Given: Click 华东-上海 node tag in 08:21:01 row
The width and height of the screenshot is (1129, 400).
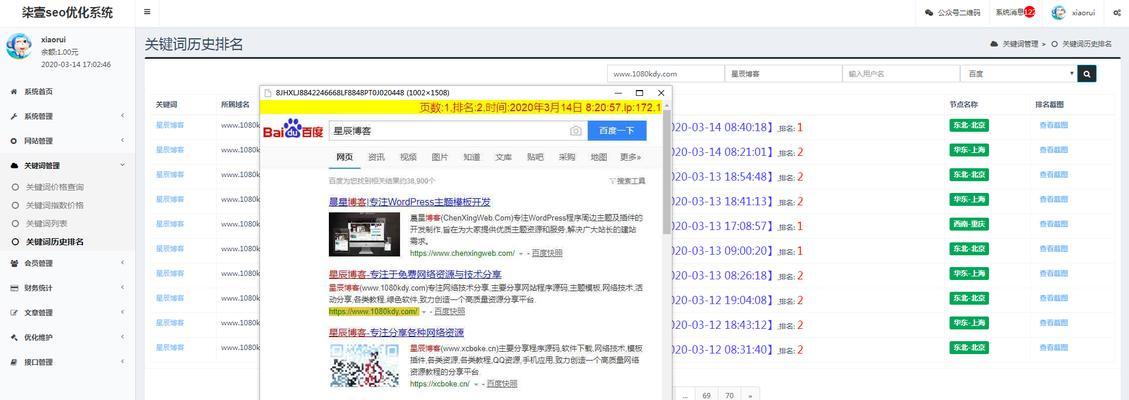Looking at the screenshot, I should click(x=968, y=150).
